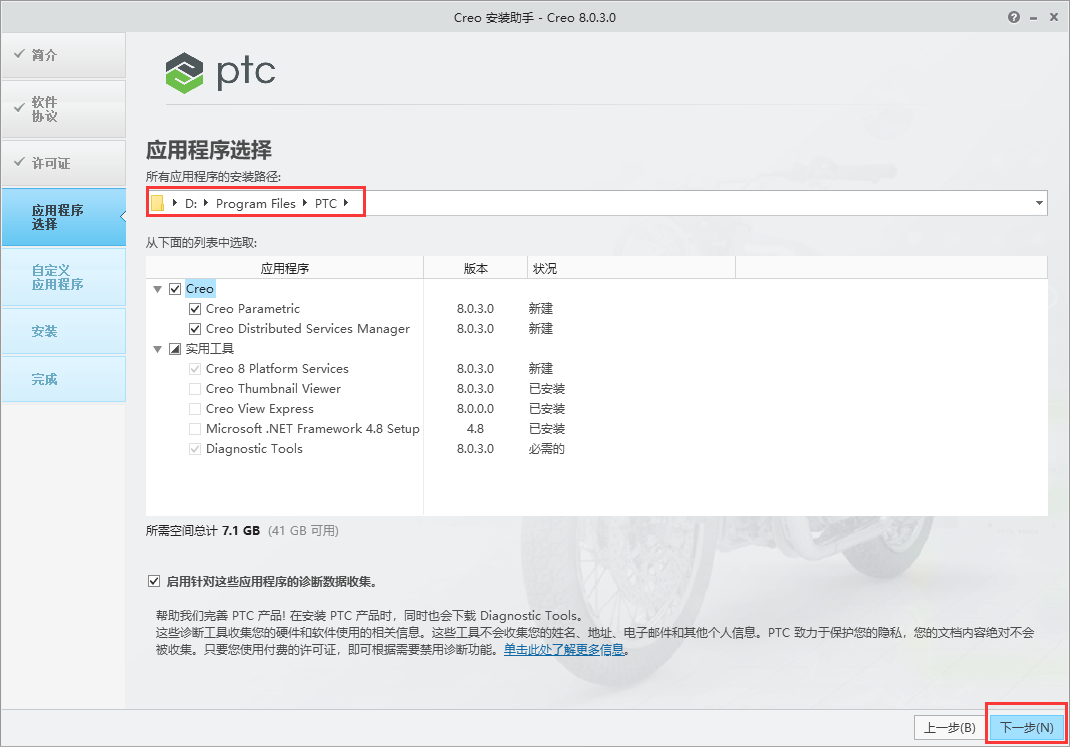The height and width of the screenshot is (747, 1070).
Task: Collapse the Creo tree group
Action: (x=158, y=289)
